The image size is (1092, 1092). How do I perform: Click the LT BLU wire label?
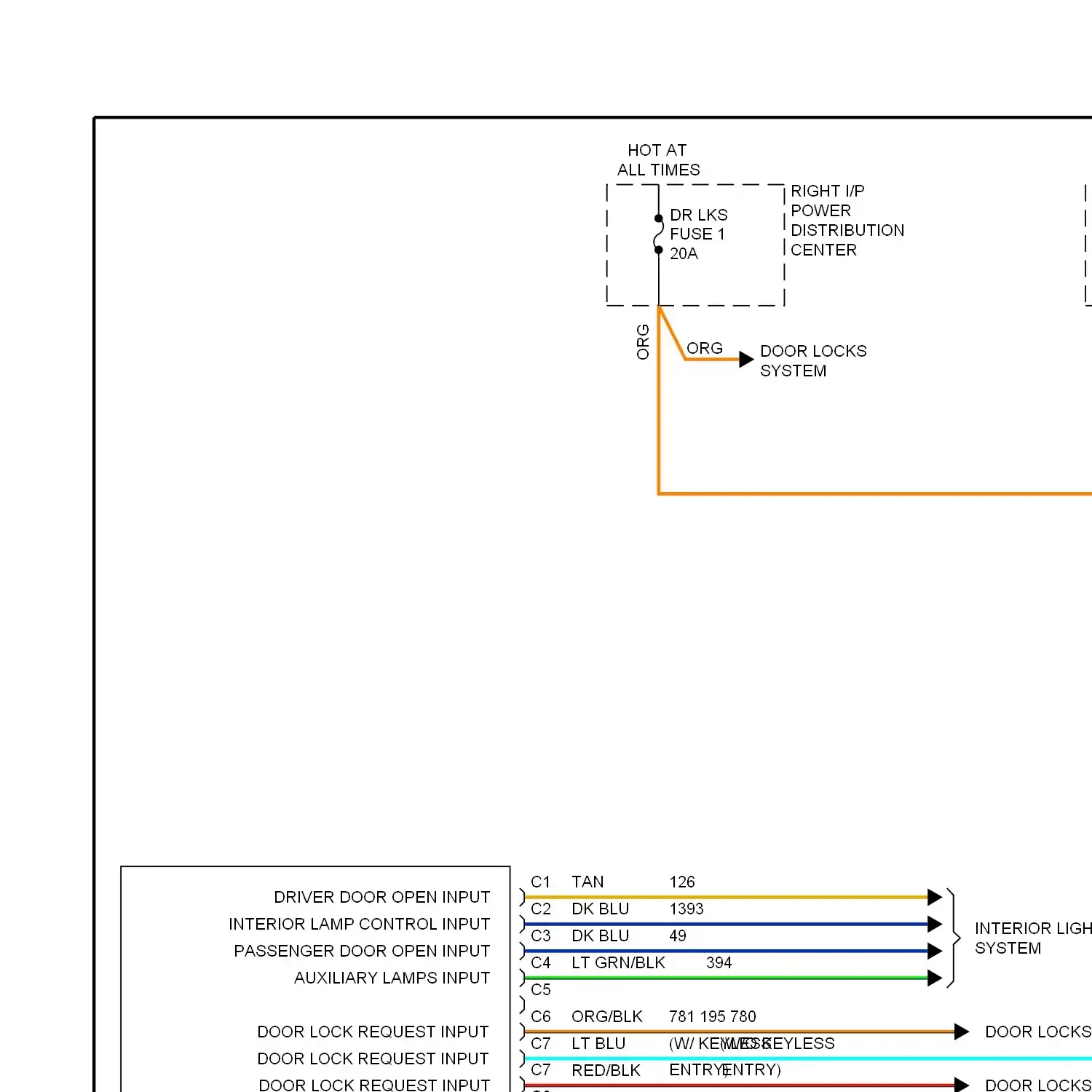click(x=598, y=1044)
